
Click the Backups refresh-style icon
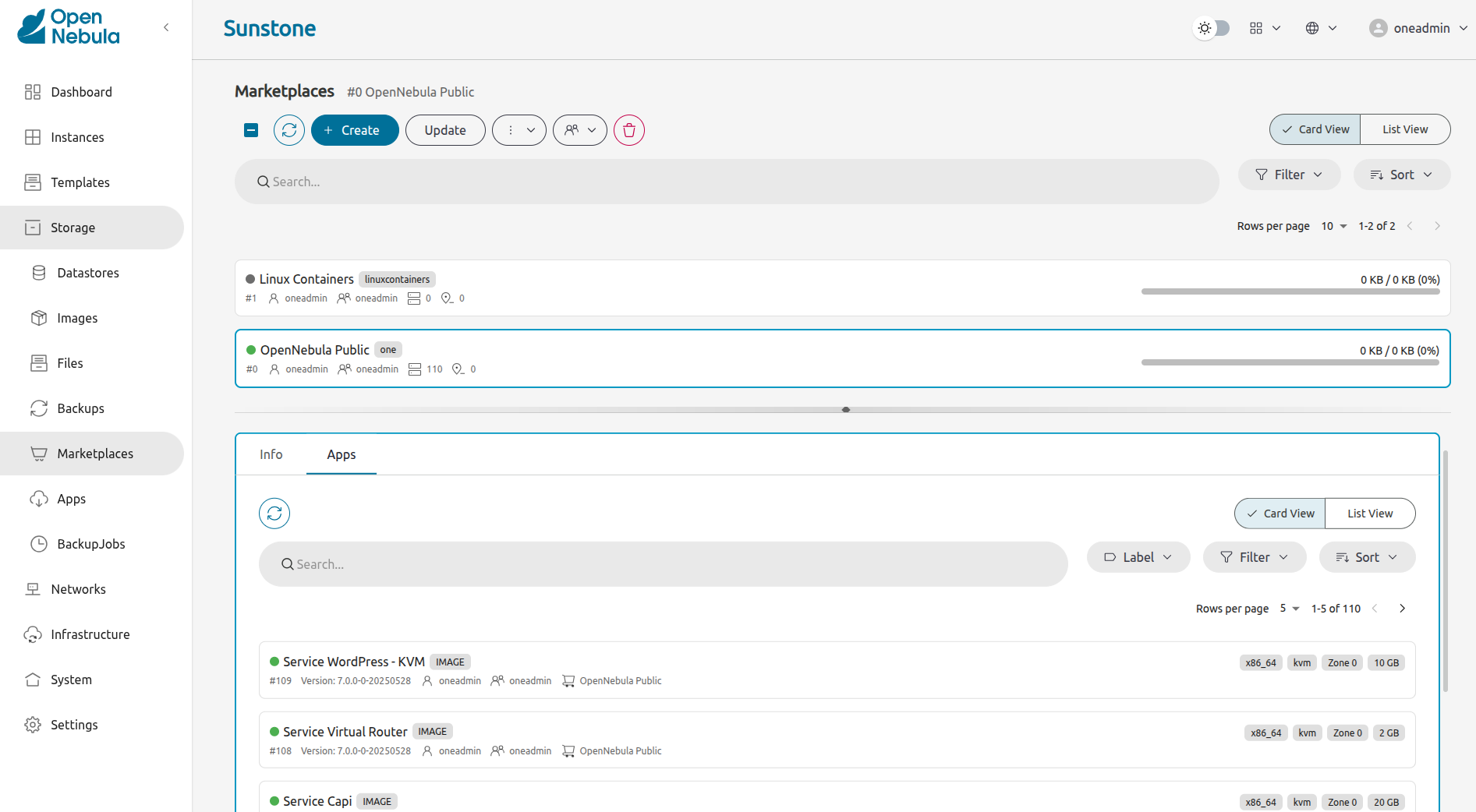[39, 408]
